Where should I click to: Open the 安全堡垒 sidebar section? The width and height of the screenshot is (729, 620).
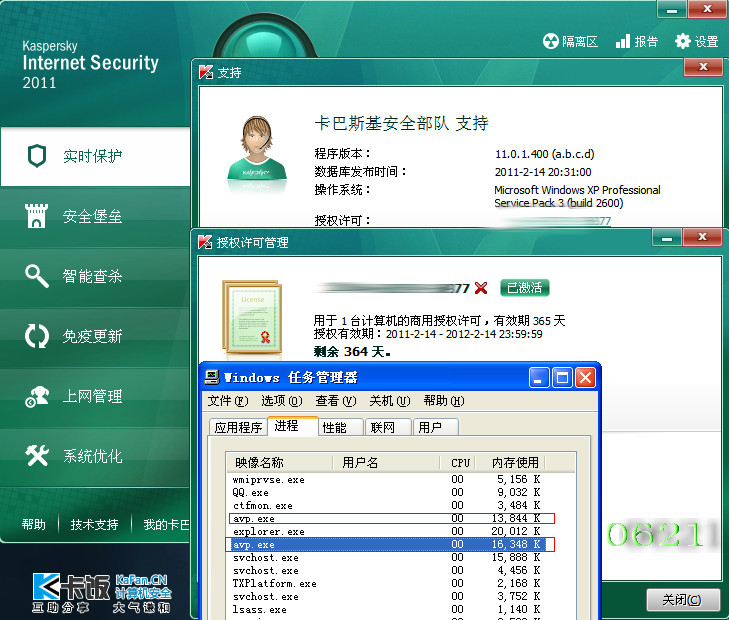pyautogui.click(x=95, y=216)
